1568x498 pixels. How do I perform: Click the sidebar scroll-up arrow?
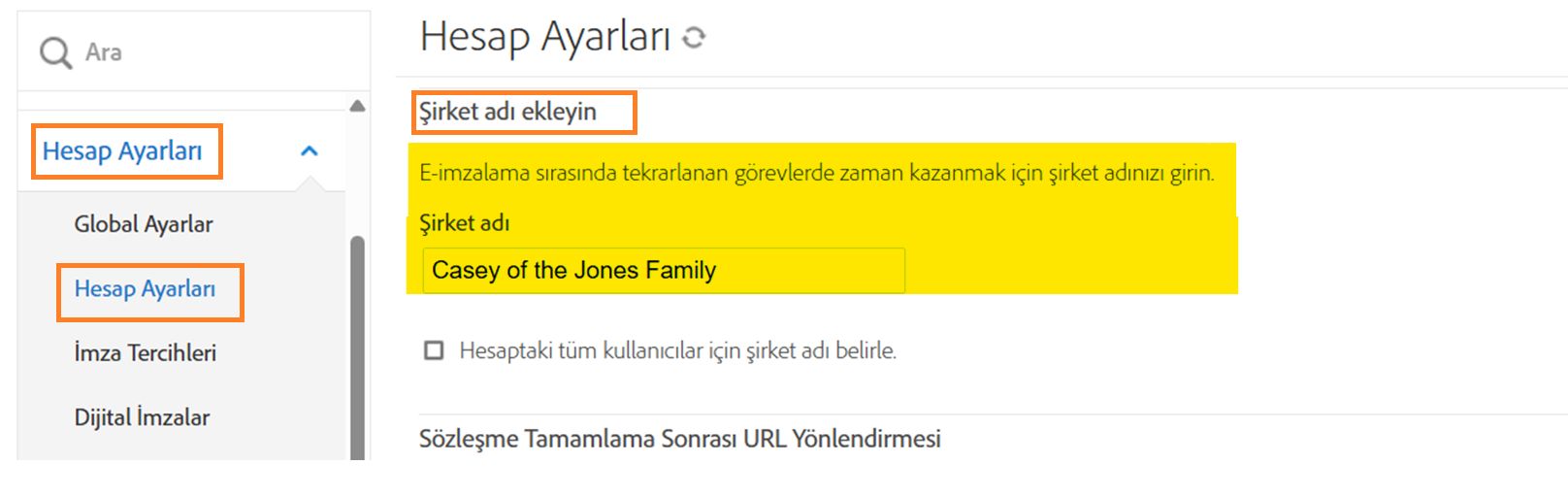pos(357,106)
